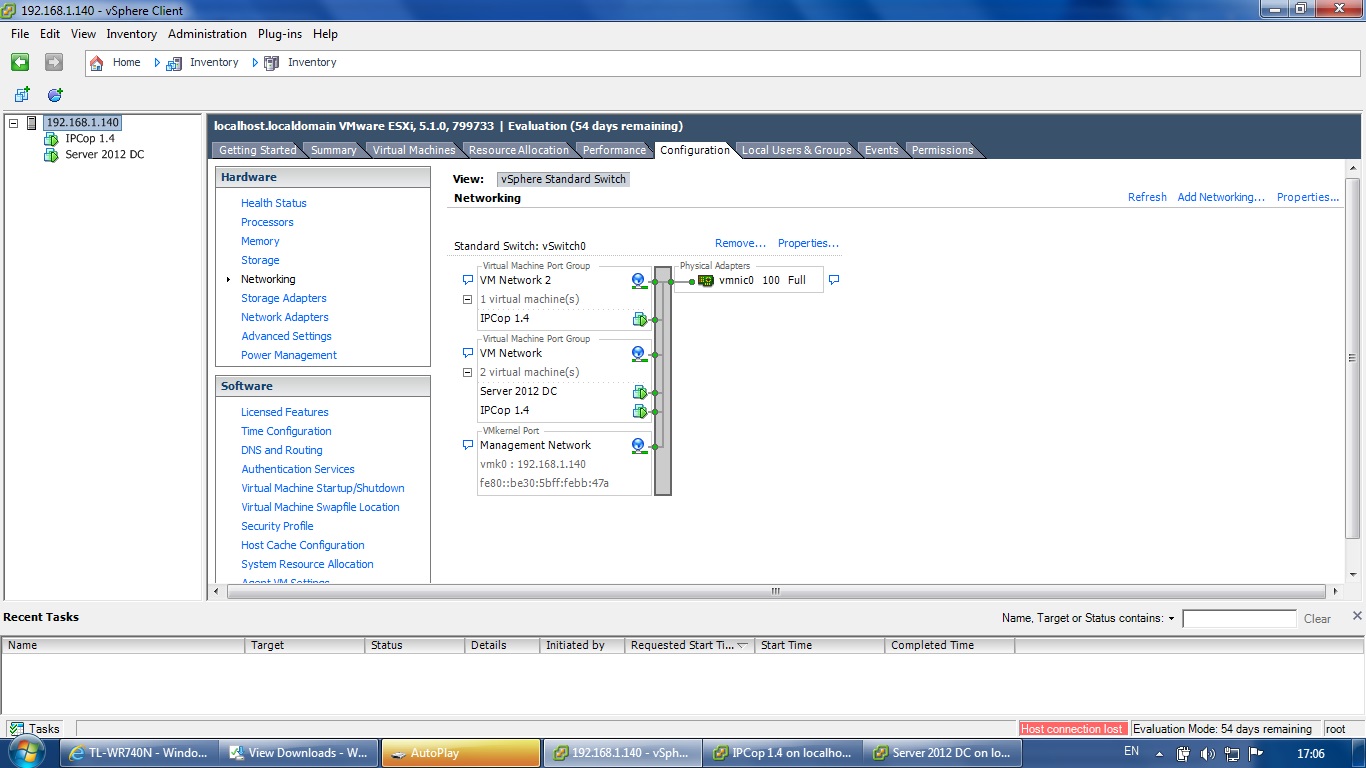Open the Windows Start menu
1366x768 pixels.
click(28, 752)
